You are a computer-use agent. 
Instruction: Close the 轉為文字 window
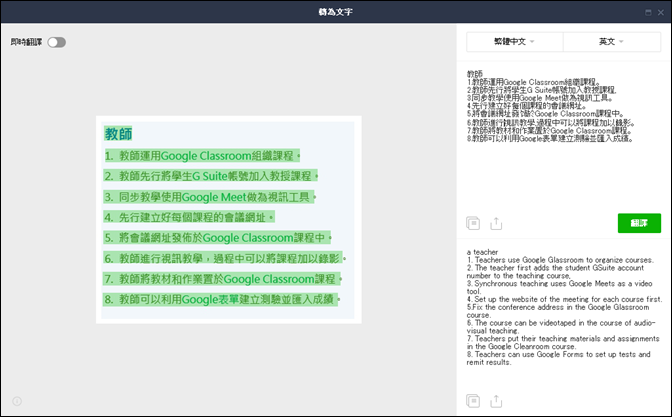(x=661, y=12)
